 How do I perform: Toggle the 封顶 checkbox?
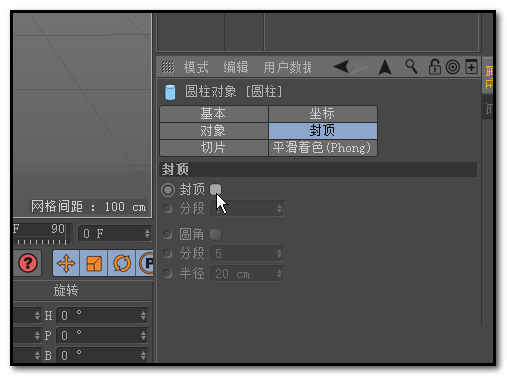point(215,190)
